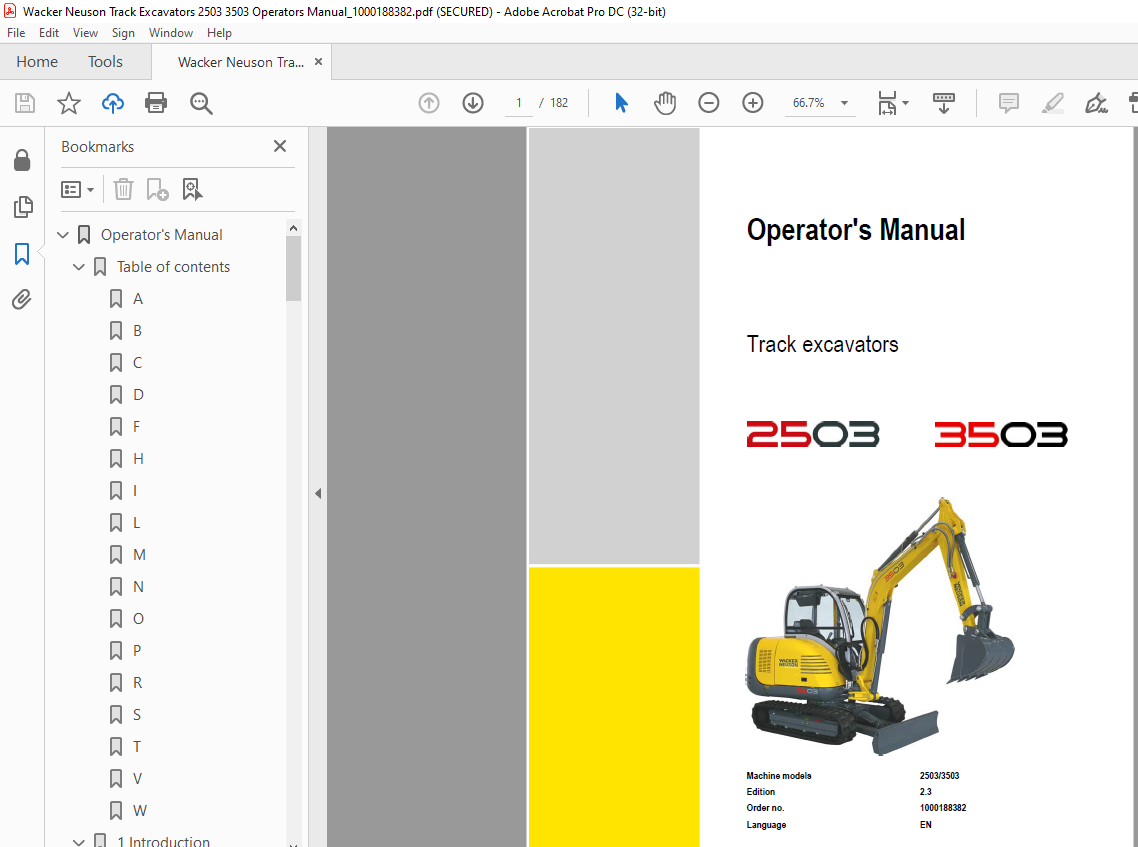Upload to cloud with the cloud icon
The height and width of the screenshot is (847, 1138).
112,103
